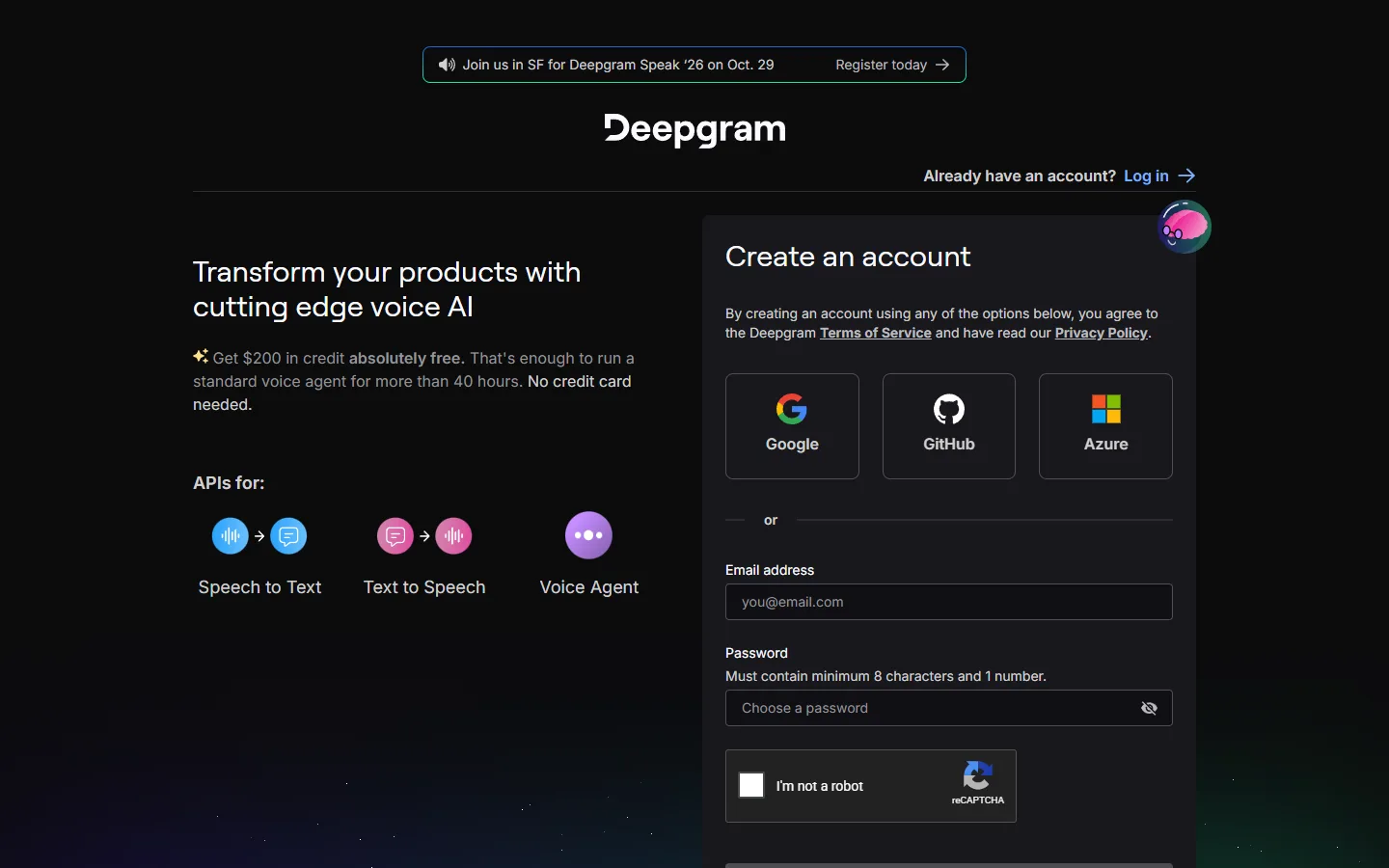Focus the Email address input field
This screenshot has height=868, width=1389.
click(x=949, y=602)
